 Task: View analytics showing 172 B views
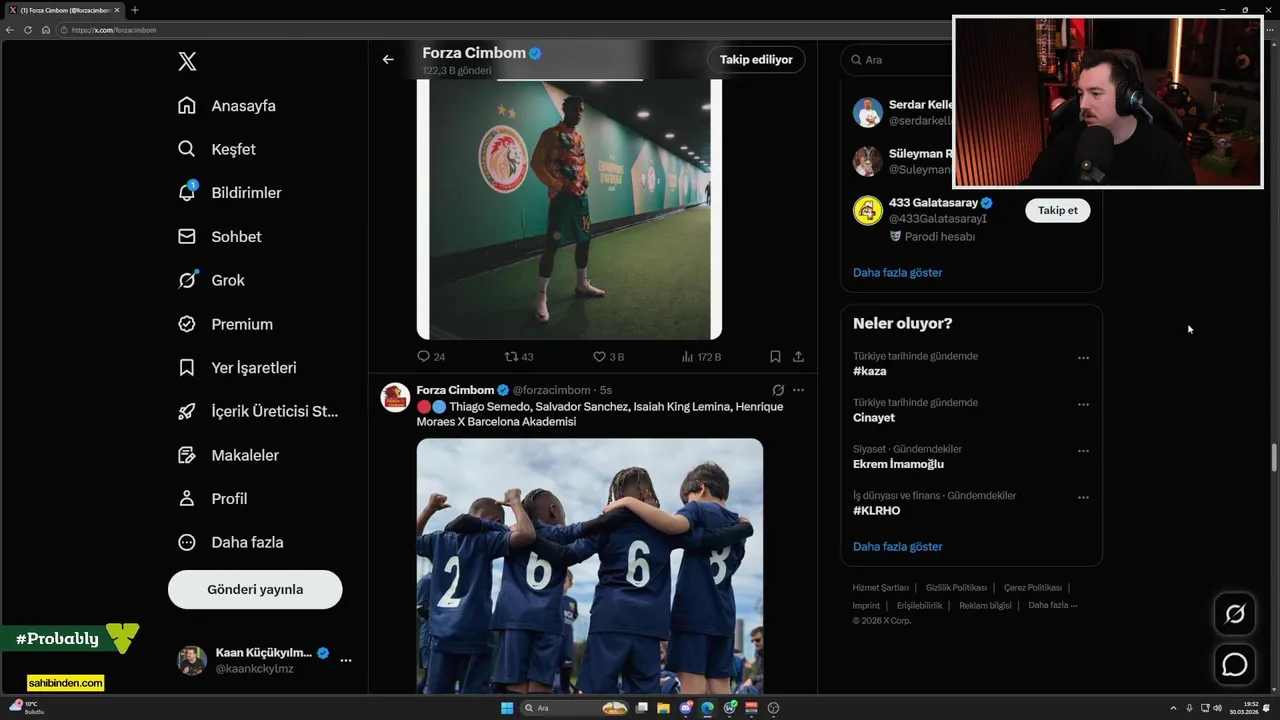coord(701,356)
